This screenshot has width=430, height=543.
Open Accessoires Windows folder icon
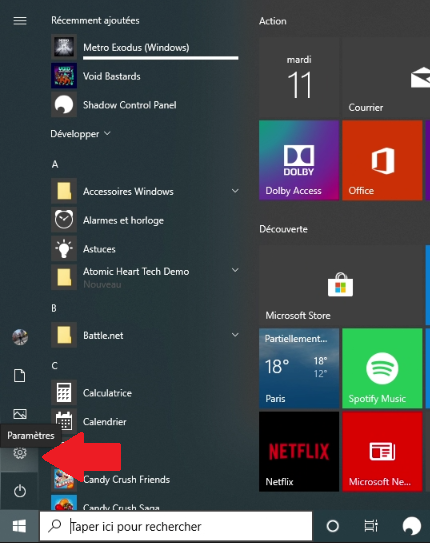[x=64, y=191]
